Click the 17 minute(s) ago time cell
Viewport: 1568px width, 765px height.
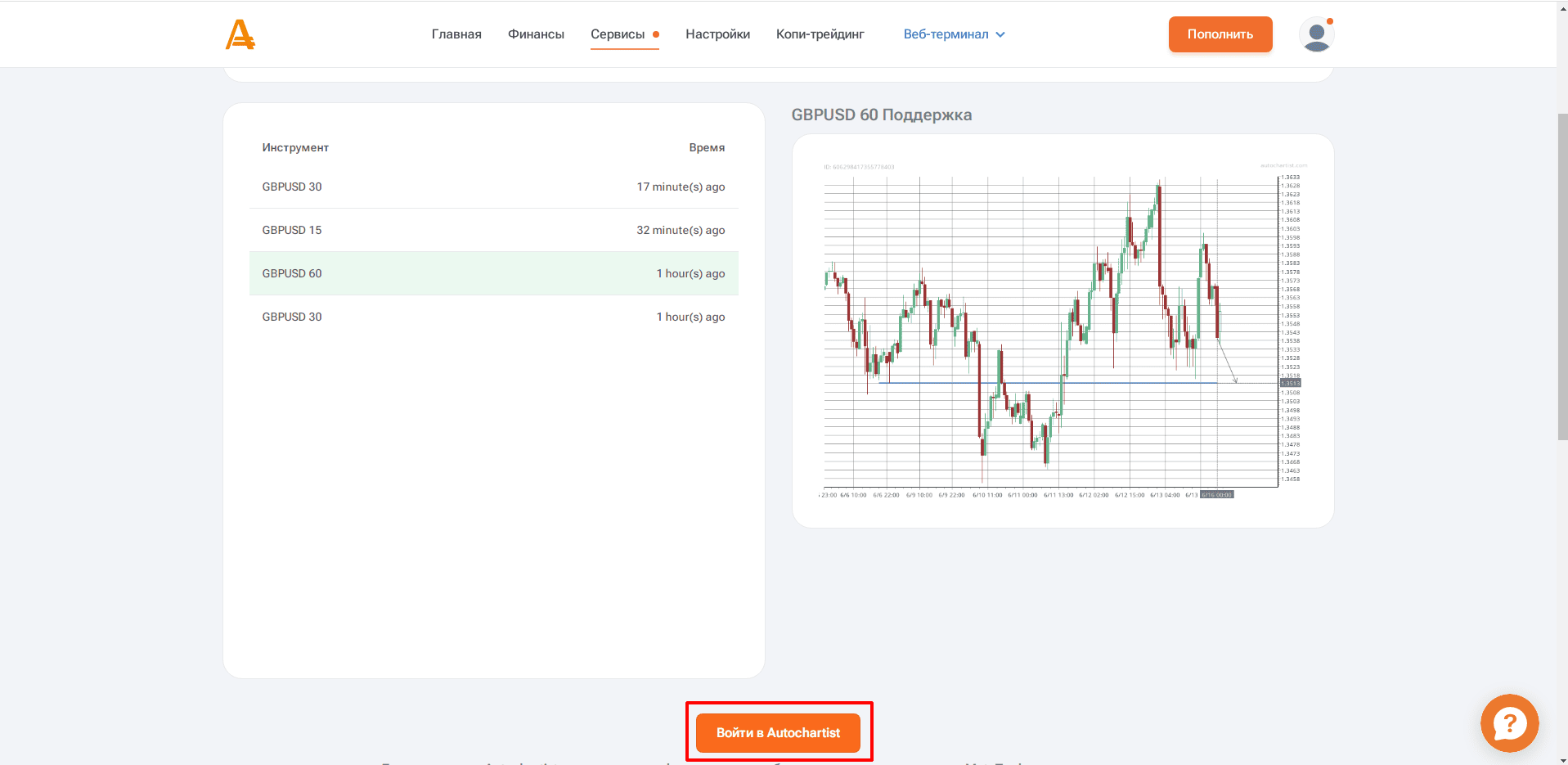point(681,187)
